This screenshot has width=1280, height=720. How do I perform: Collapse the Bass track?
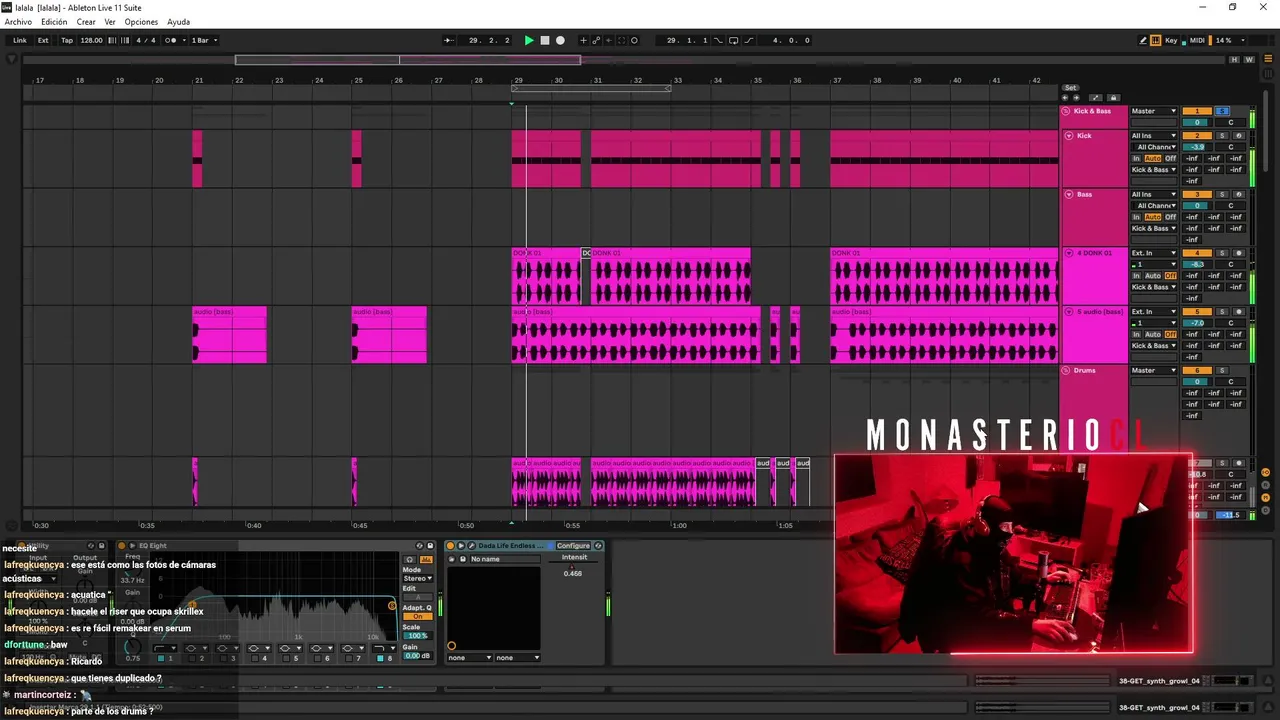click(1069, 194)
